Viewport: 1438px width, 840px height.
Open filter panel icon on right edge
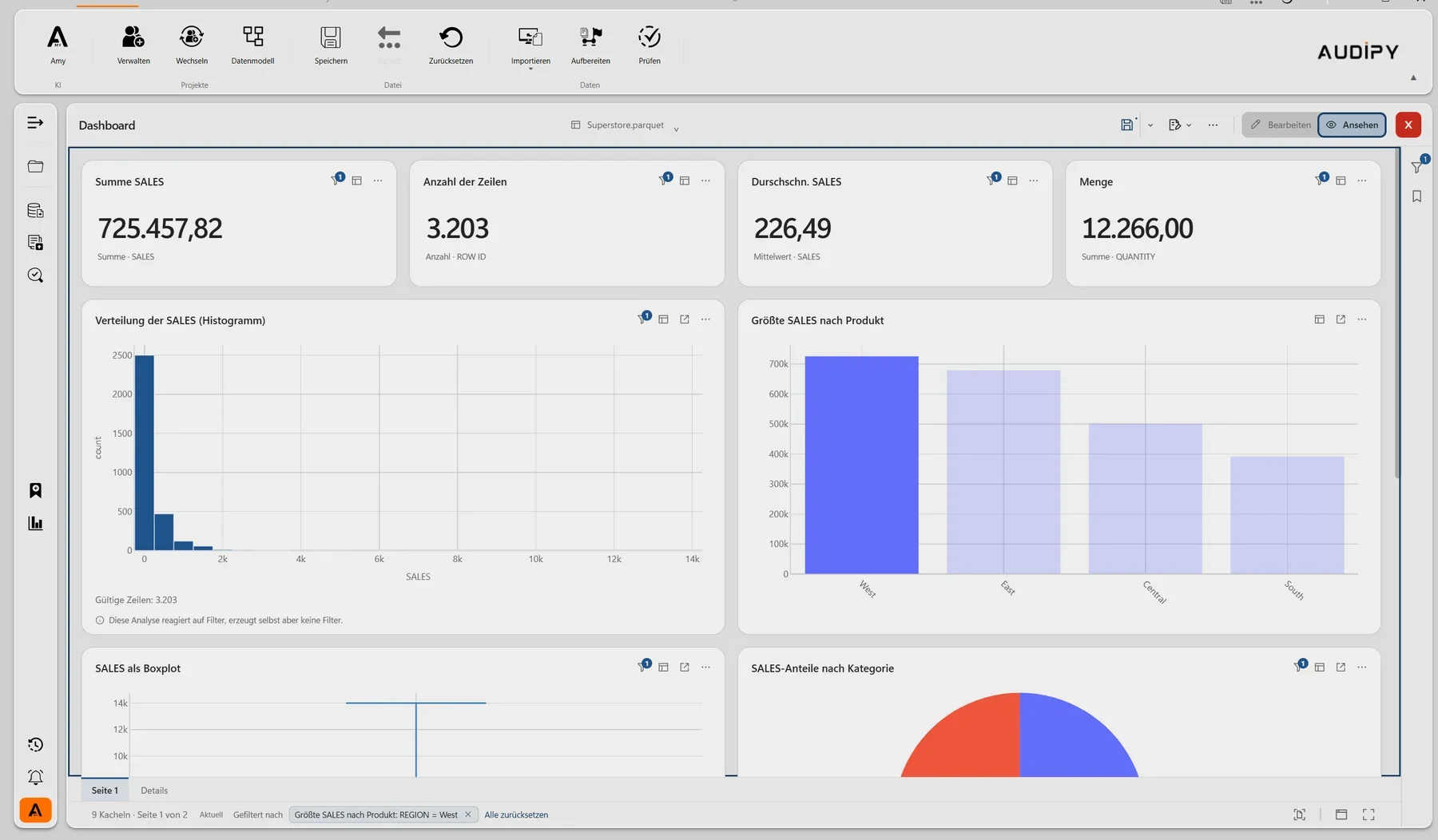[x=1417, y=166]
